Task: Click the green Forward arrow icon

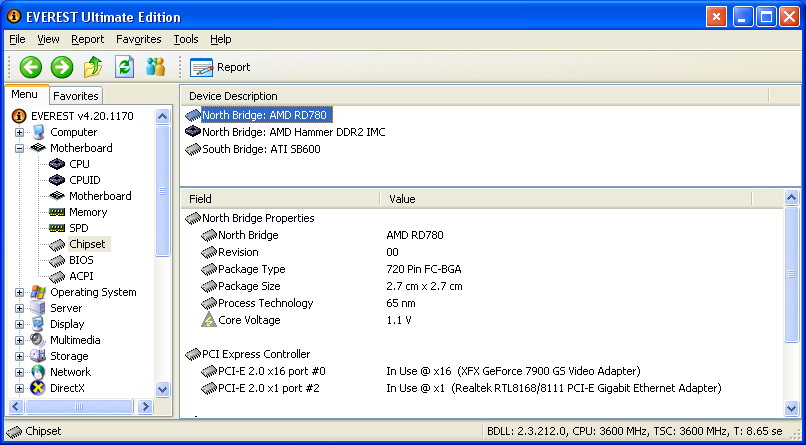Action: [x=62, y=67]
